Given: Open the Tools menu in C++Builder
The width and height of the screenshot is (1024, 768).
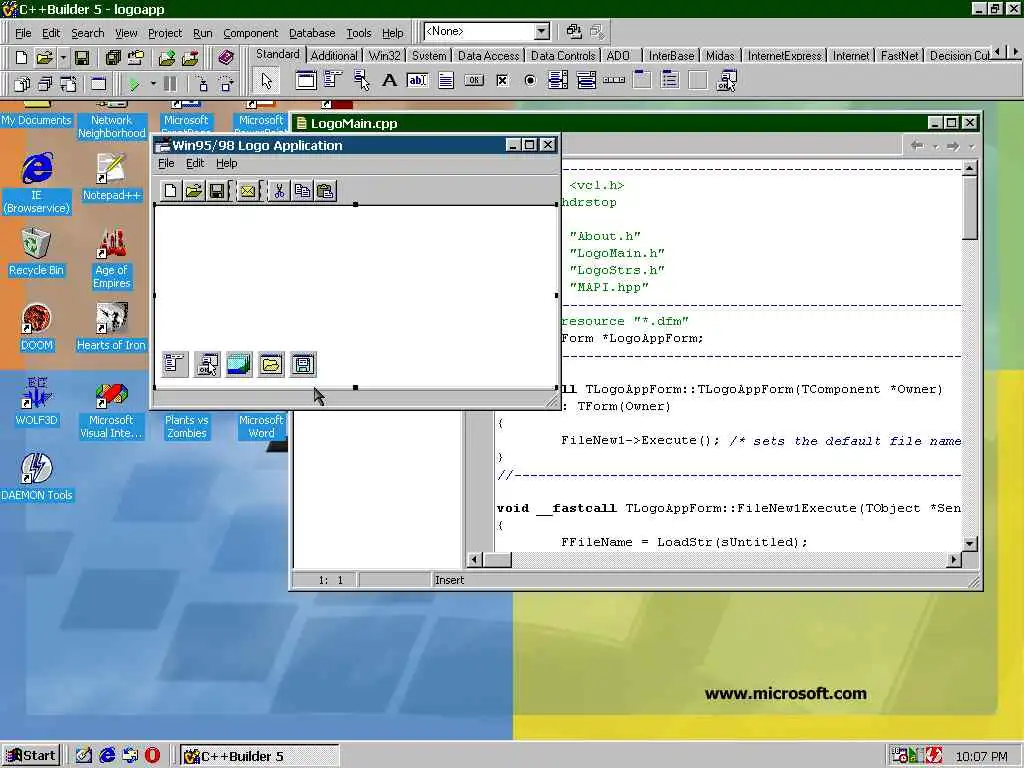Looking at the screenshot, I should [x=359, y=33].
